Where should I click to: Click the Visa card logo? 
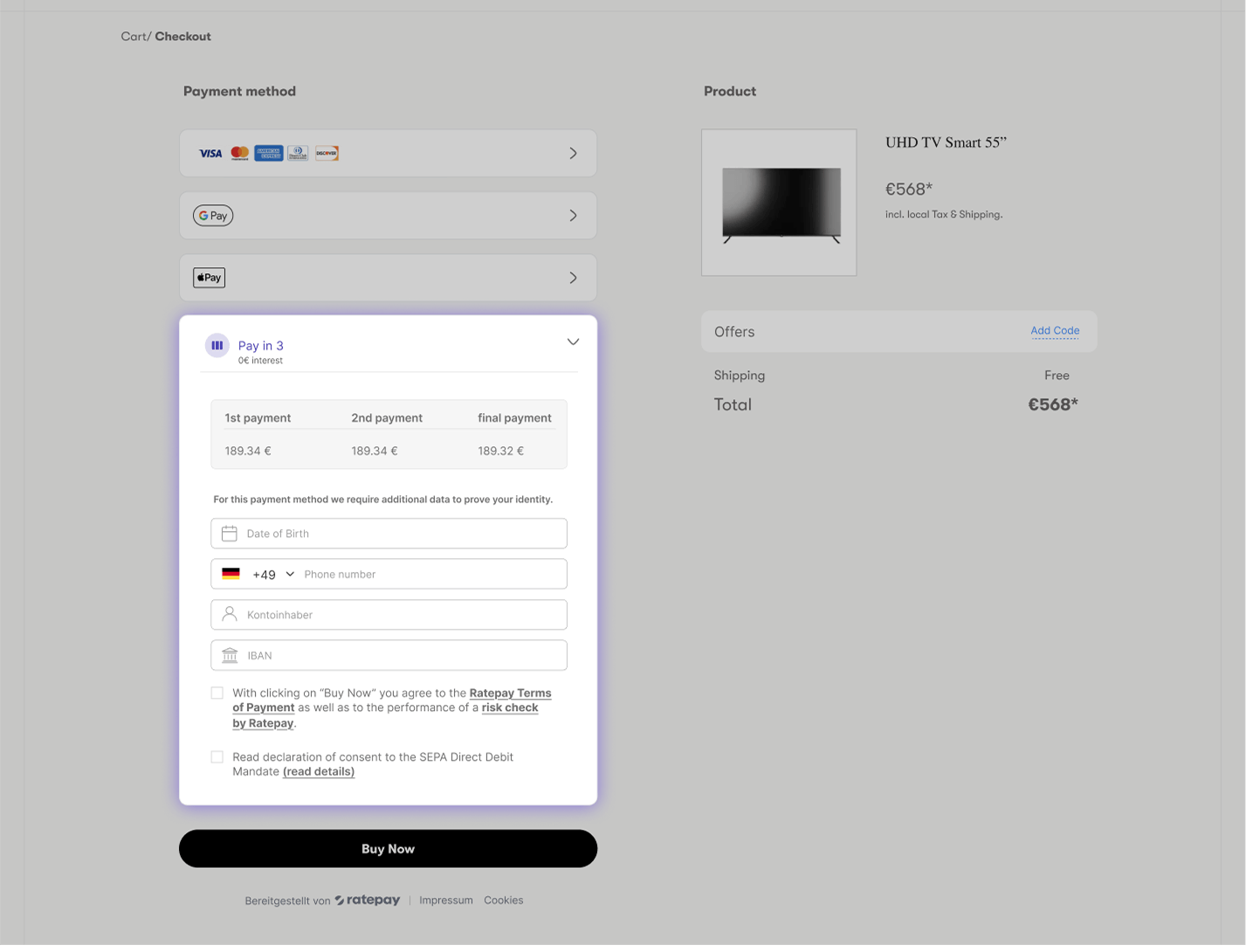click(x=210, y=154)
